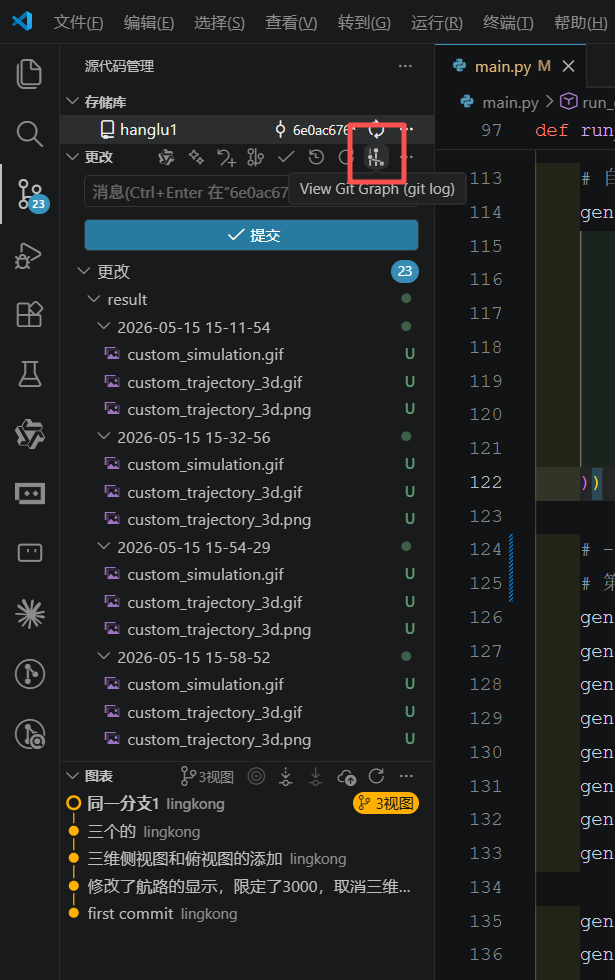The width and height of the screenshot is (615, 980).
Task: Open custom_simulation.gif under 15-58-52 folder
Action: [205, 684]
